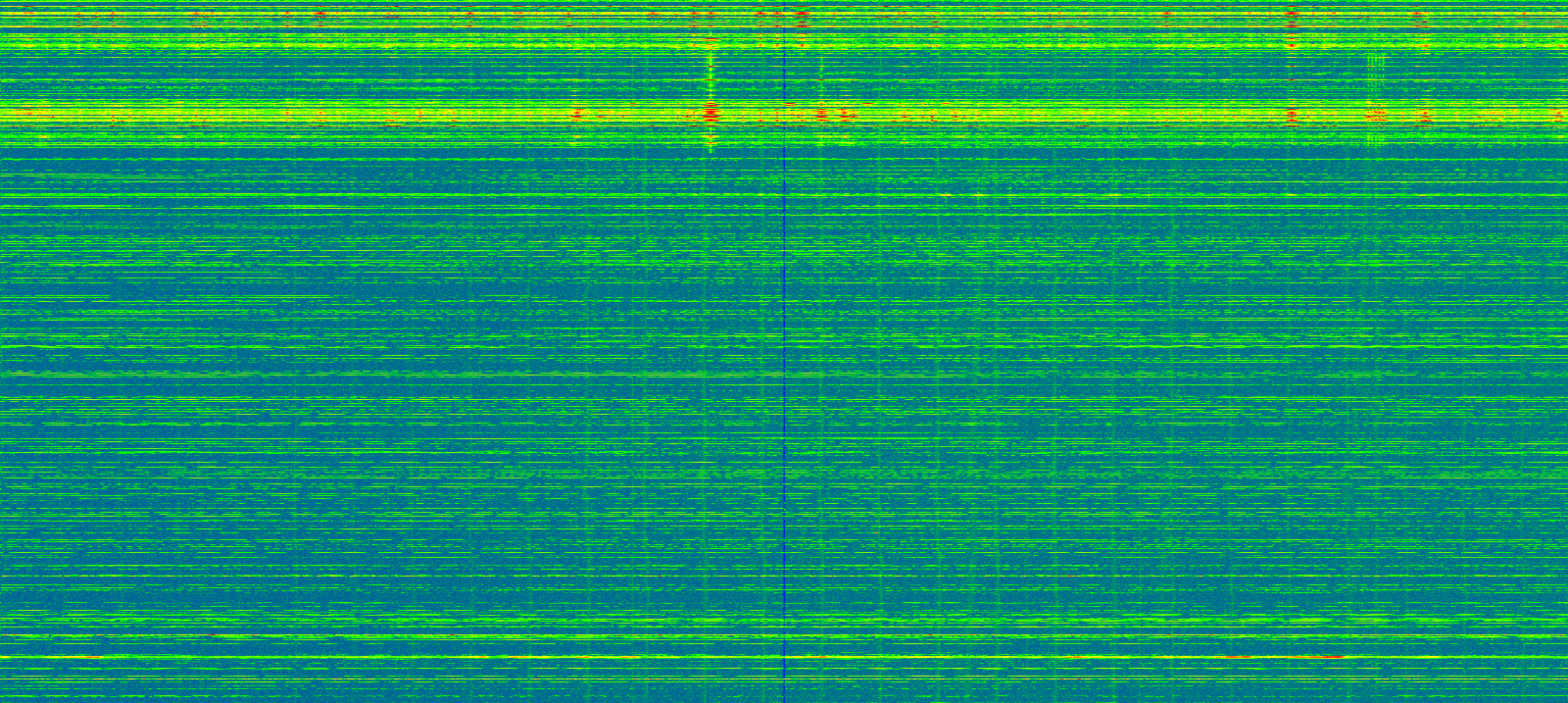1568x703 pixels.
Task: Click the red spot at top edge near center
Action: click(802, 16)
